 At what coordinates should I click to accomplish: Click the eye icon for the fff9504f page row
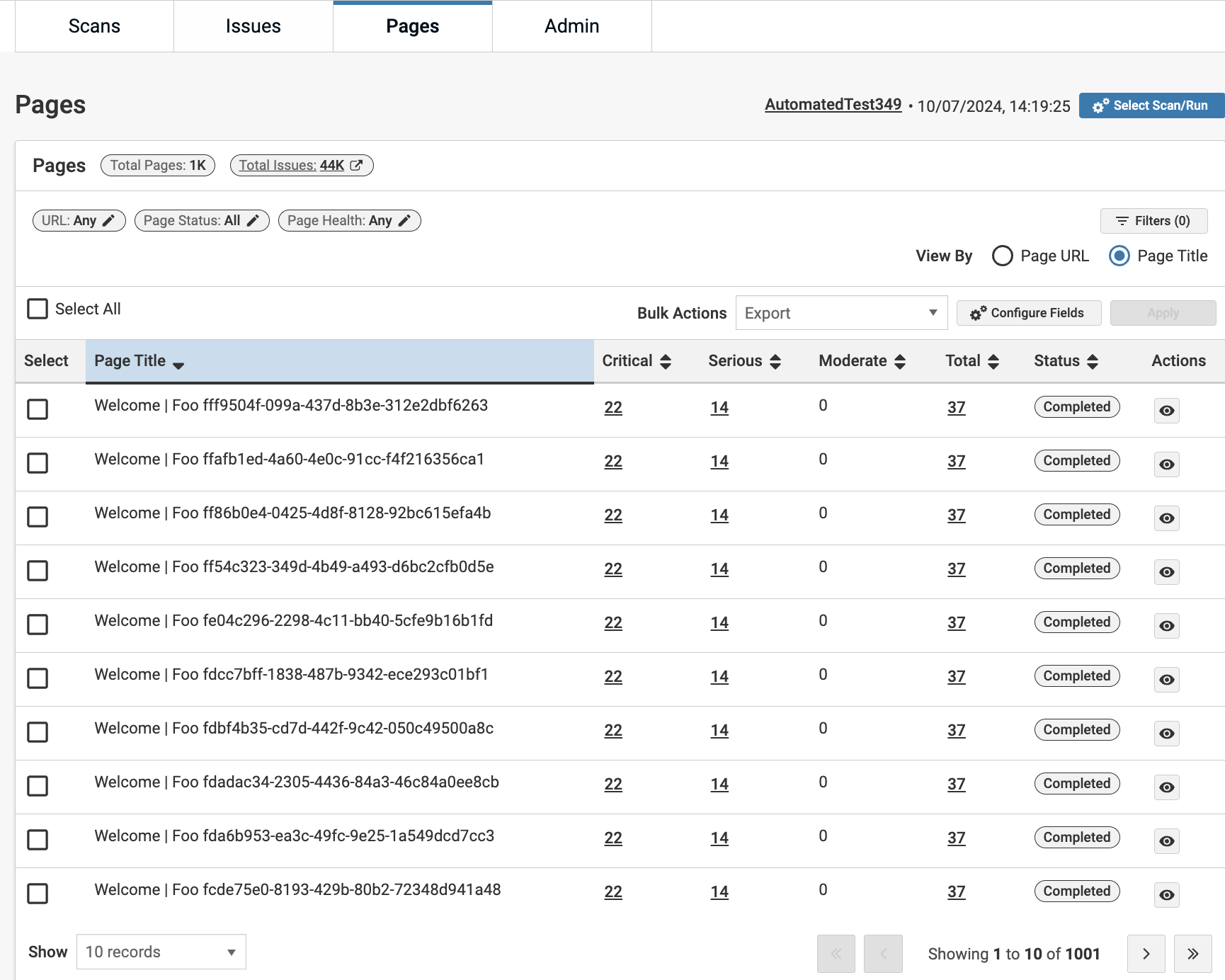tap(1166, 411)
